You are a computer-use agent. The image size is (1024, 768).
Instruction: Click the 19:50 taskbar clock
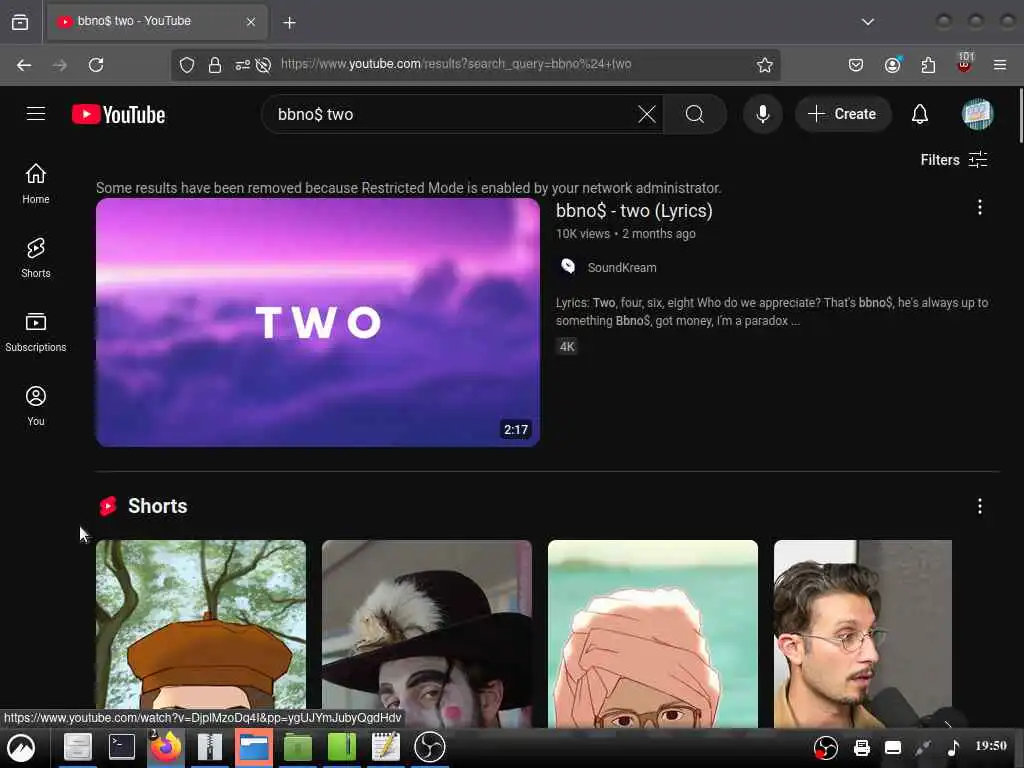pyautogui.click(x=991, y=746)
